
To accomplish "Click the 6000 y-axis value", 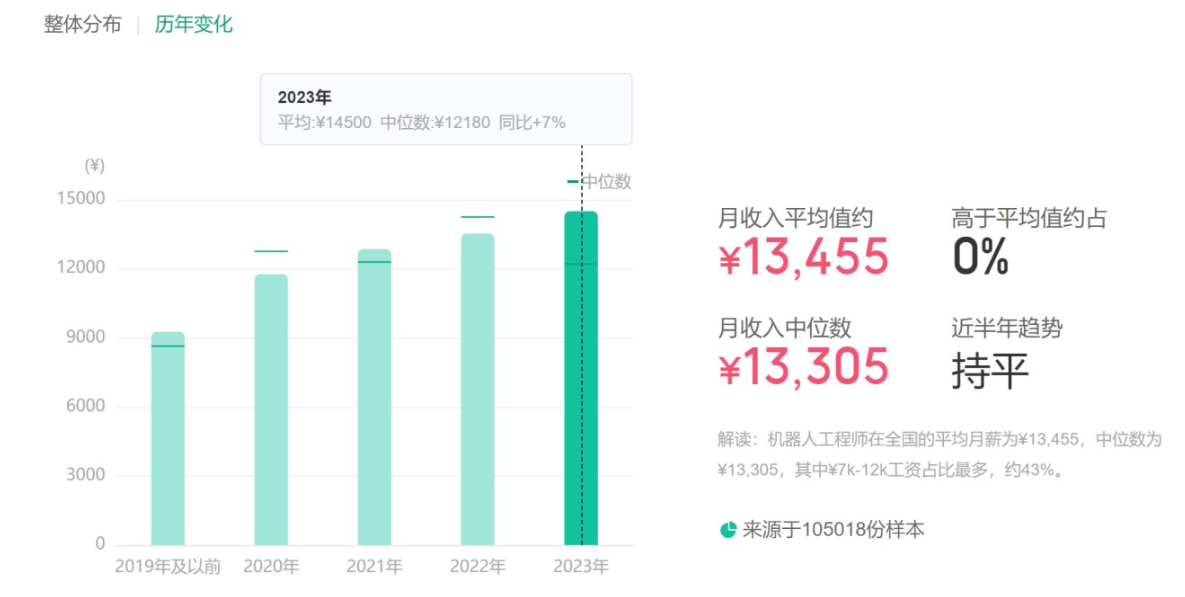I will tap(85, 406).
